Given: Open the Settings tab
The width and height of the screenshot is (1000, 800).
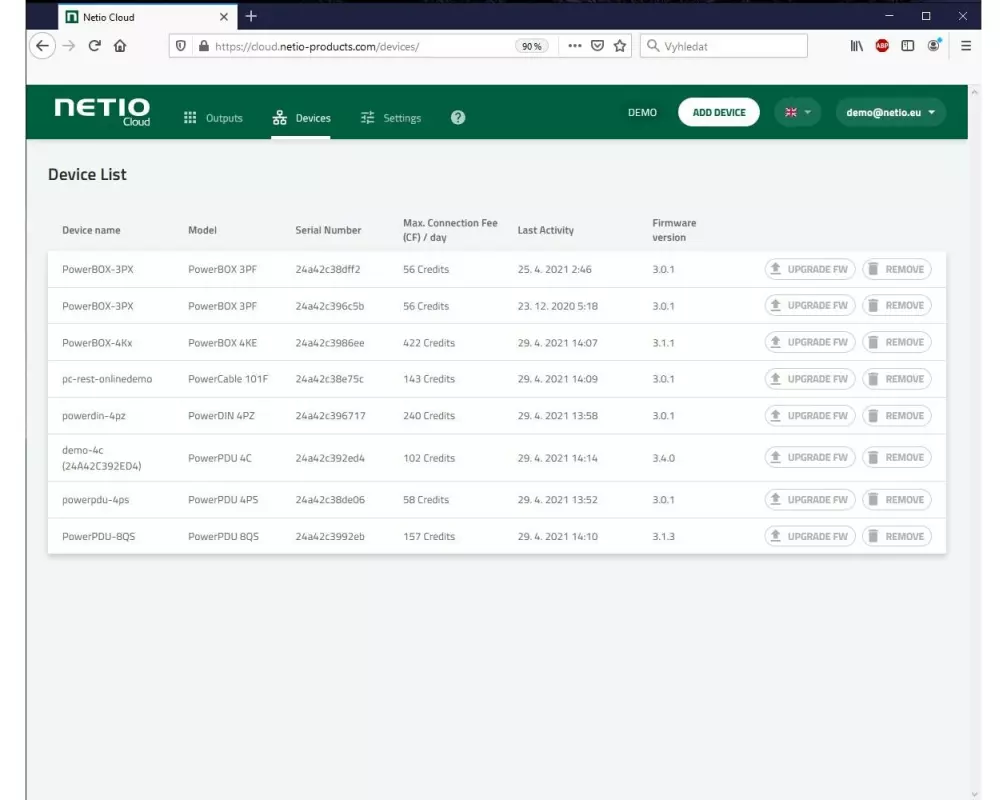Looking at the screenshot, I should click(x=391, y=118).
